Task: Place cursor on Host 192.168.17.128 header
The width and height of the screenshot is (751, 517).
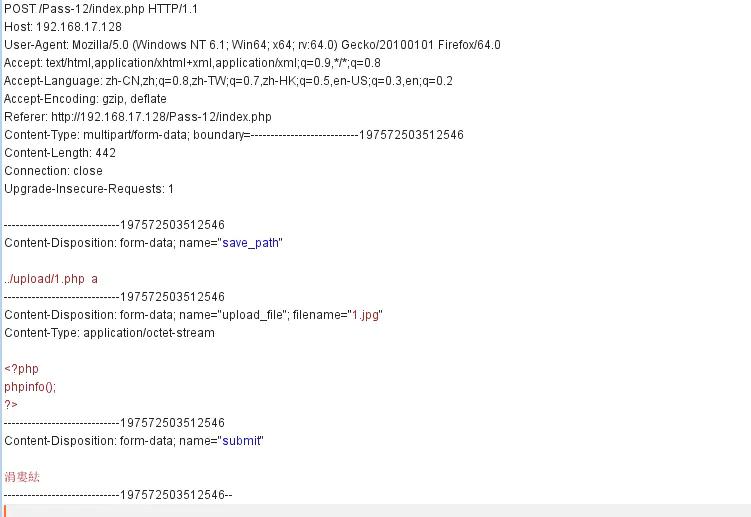Action: point(63,26)
